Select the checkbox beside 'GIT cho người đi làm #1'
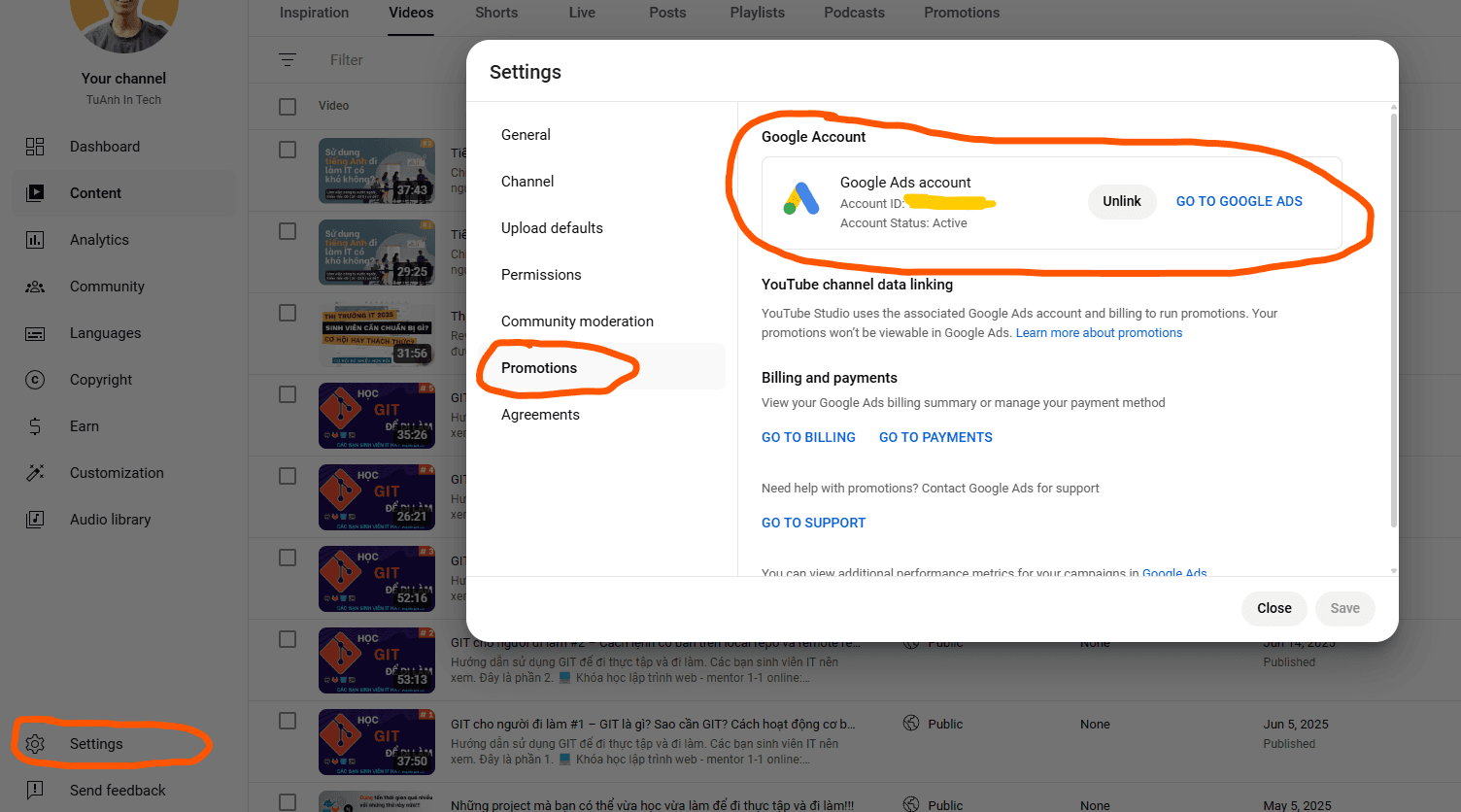This screenshot has width=1461, height=812. pyautogui.click(x=288, y=723)
